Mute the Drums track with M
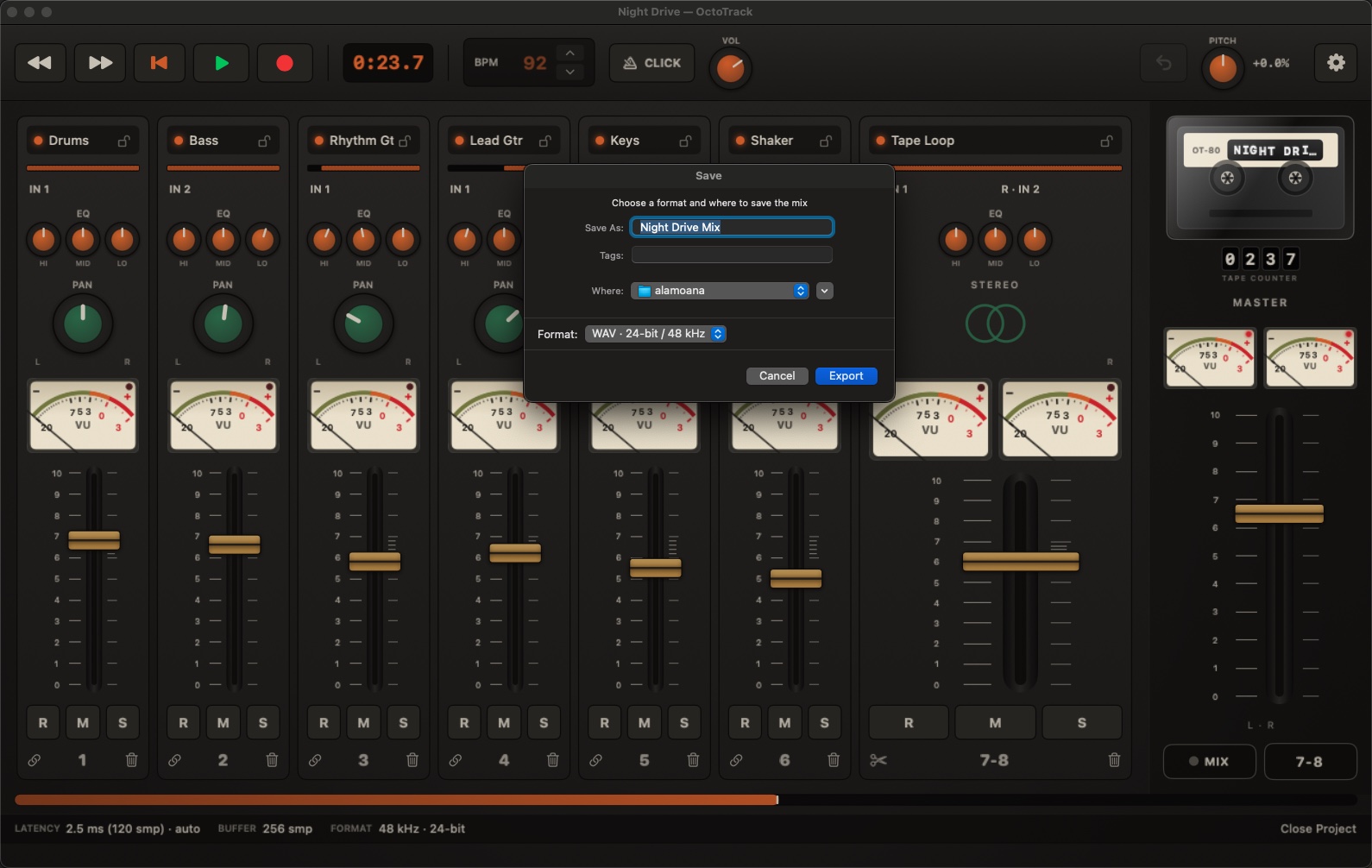 [83, 723]
